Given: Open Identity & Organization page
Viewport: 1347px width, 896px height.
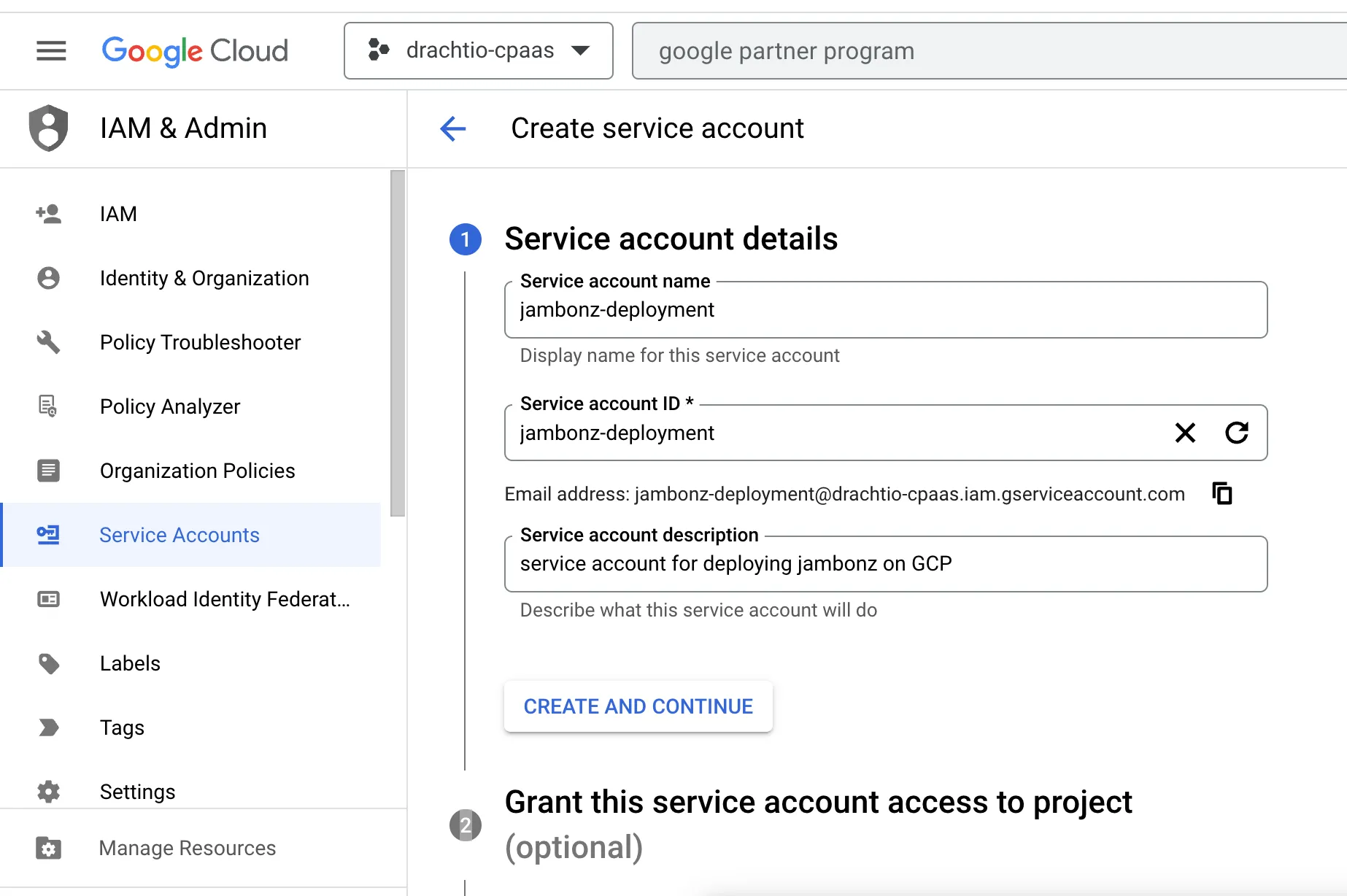Looking at the screenshot, I should click(190, 278).
